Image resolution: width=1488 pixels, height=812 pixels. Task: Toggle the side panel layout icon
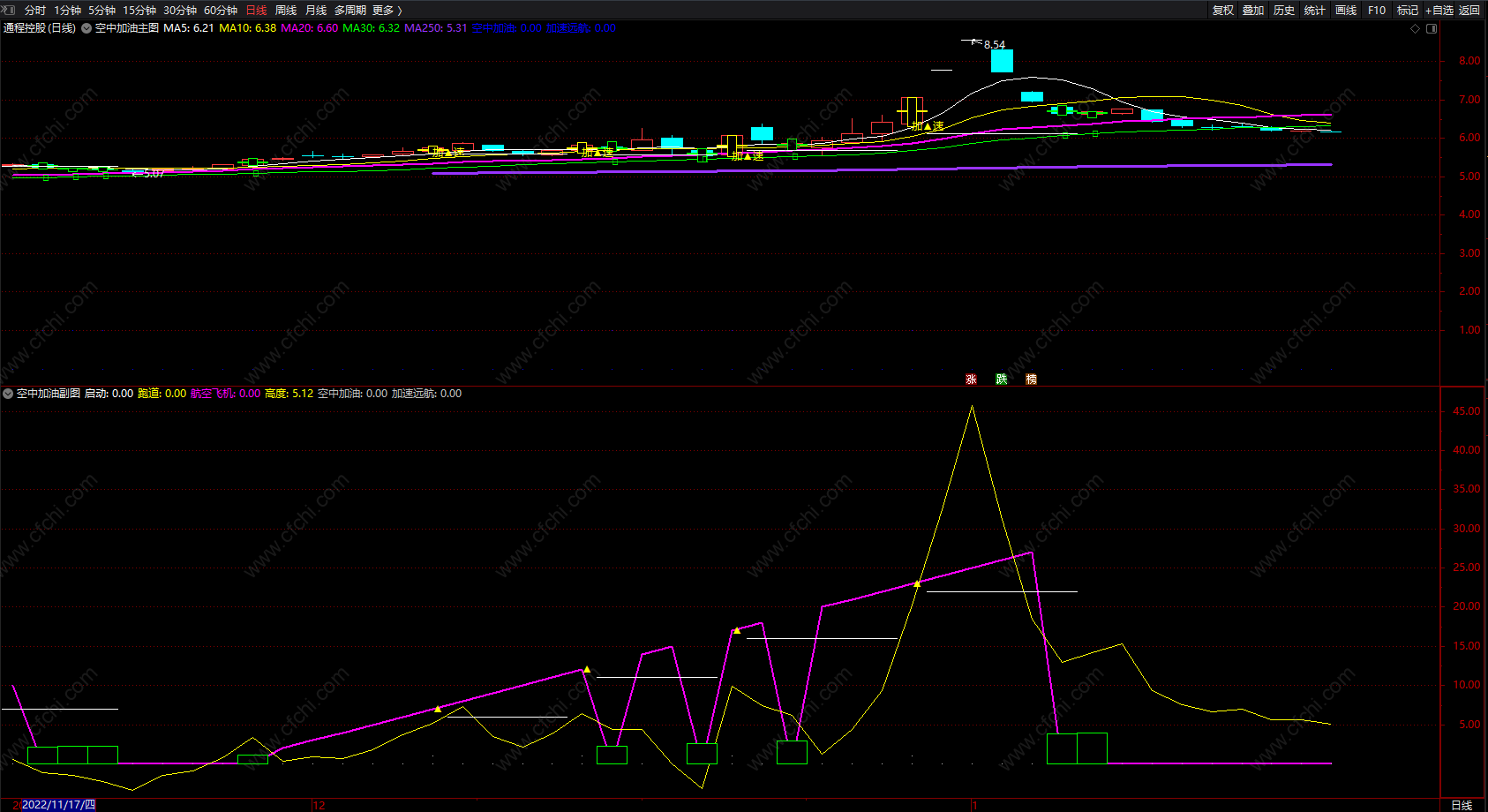pyautogui.click(x=1432, y=28)
